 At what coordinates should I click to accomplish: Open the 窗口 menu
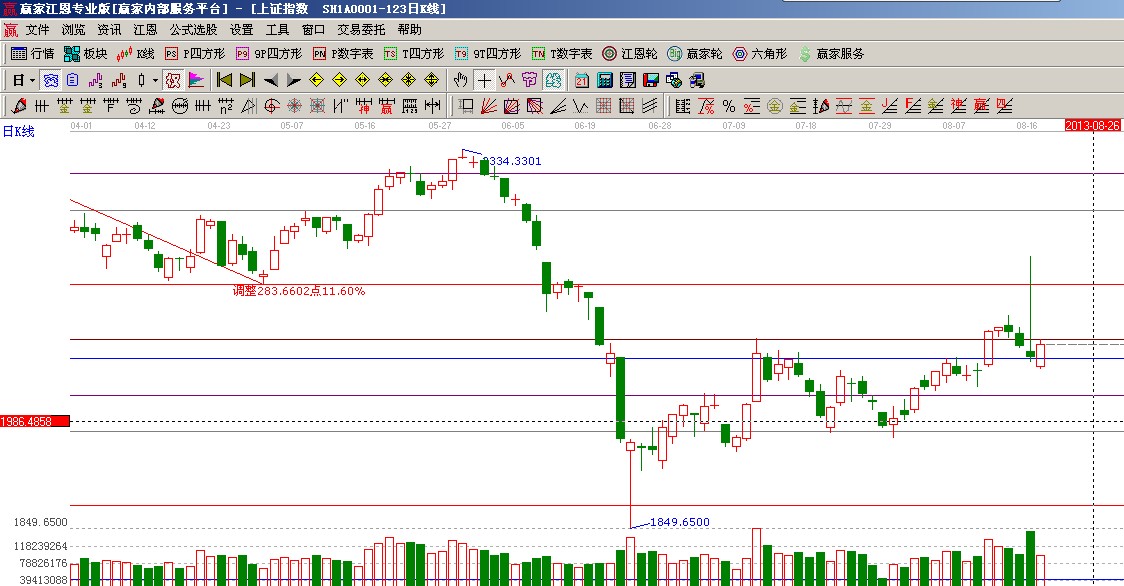313,30
